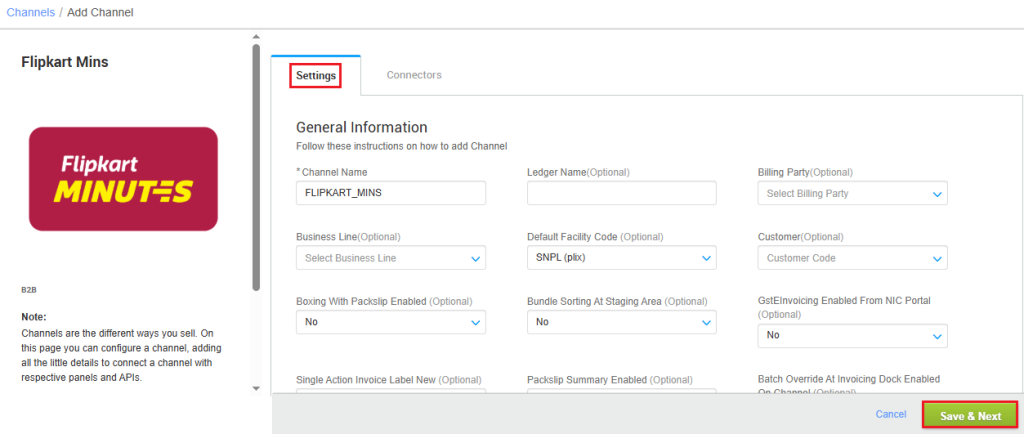Open Bundle Sorting At Staging Area dropdown
This screenshot has height=434, width=1024.
[621, 322]
